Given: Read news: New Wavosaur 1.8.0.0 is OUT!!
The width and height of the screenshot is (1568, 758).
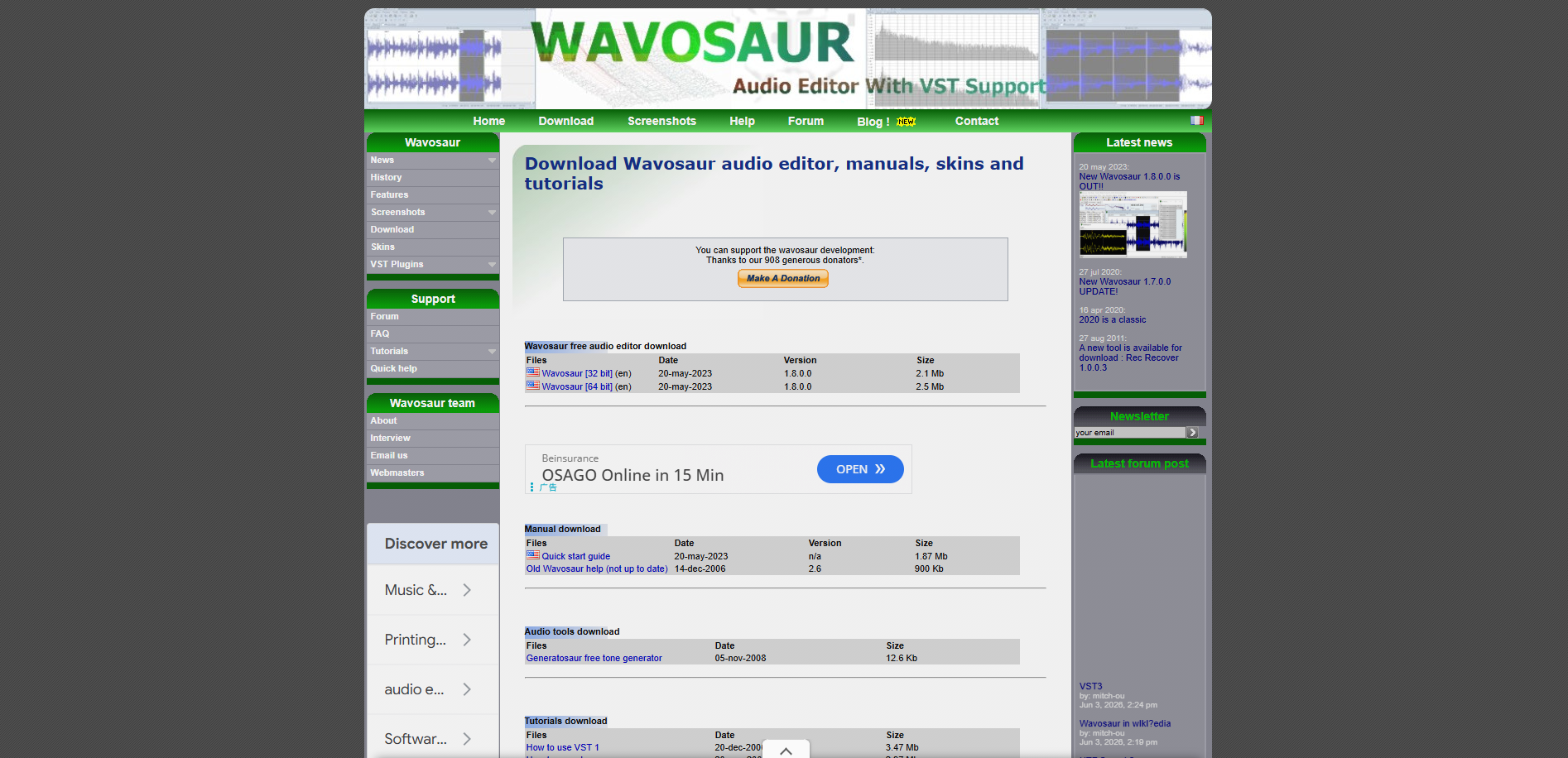Looking at the screenshot, I should click(x=1129, y=181).
